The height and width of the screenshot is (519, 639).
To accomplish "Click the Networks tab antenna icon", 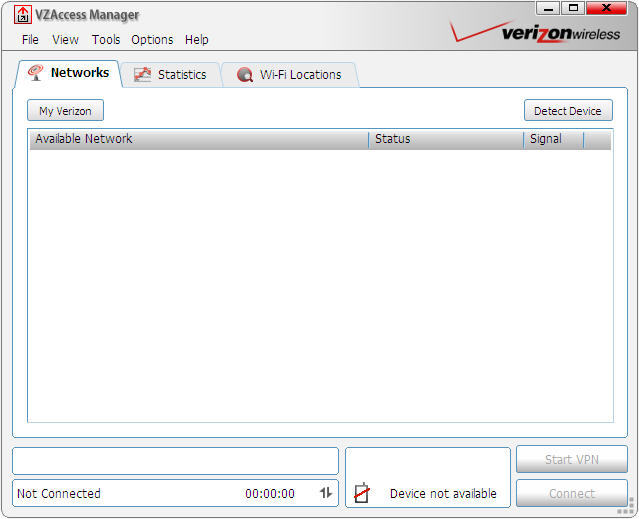I will (35, 73).
